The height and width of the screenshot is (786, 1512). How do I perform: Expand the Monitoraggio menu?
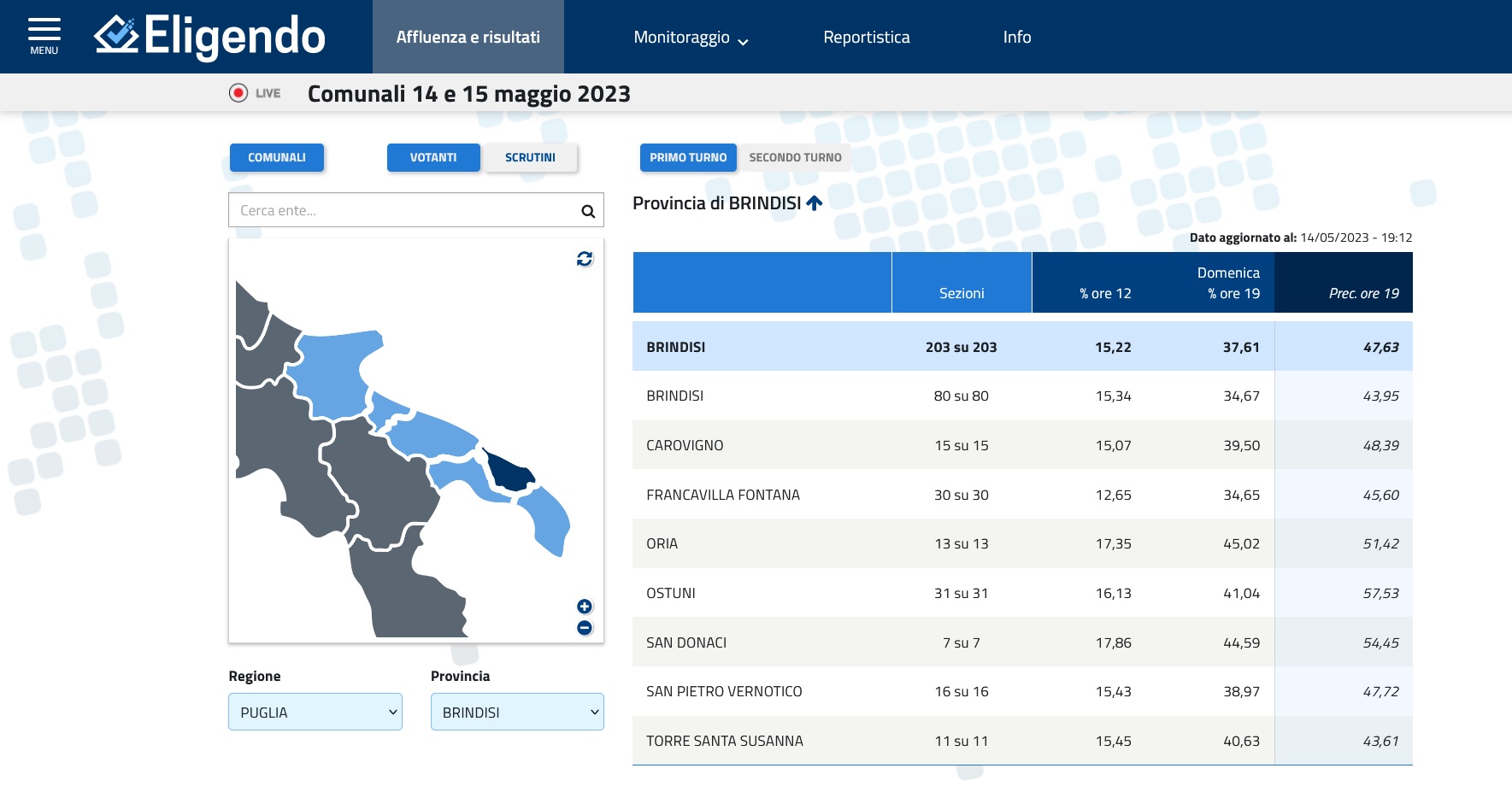click(x=691, y=38)
